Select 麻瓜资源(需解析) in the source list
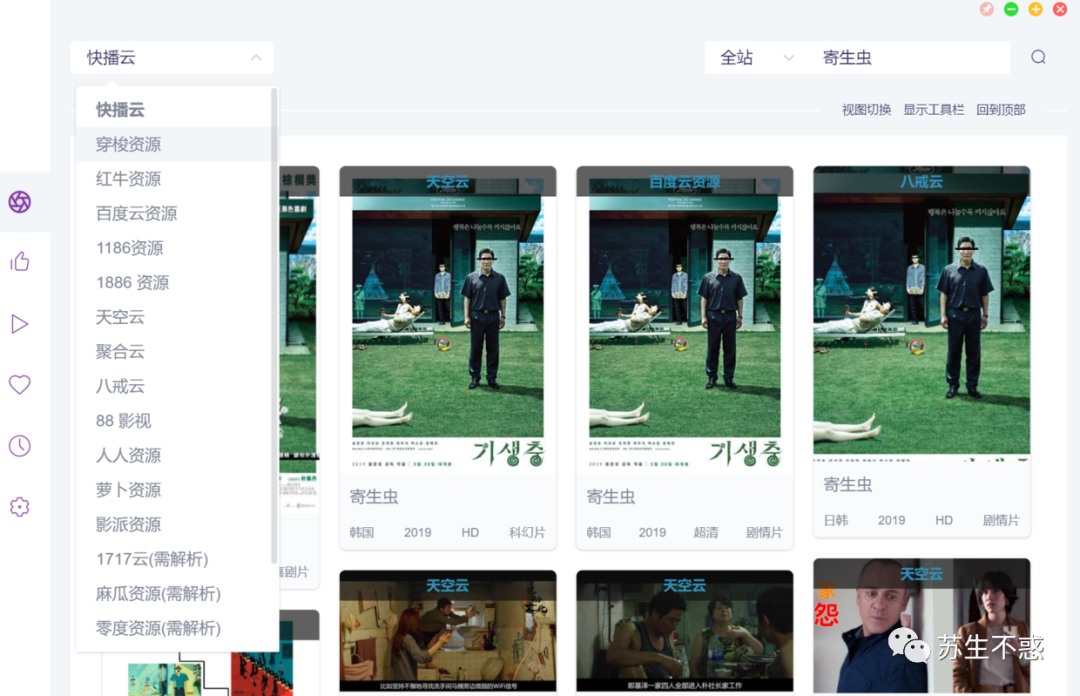The image size is (1080, 696). 174,593
